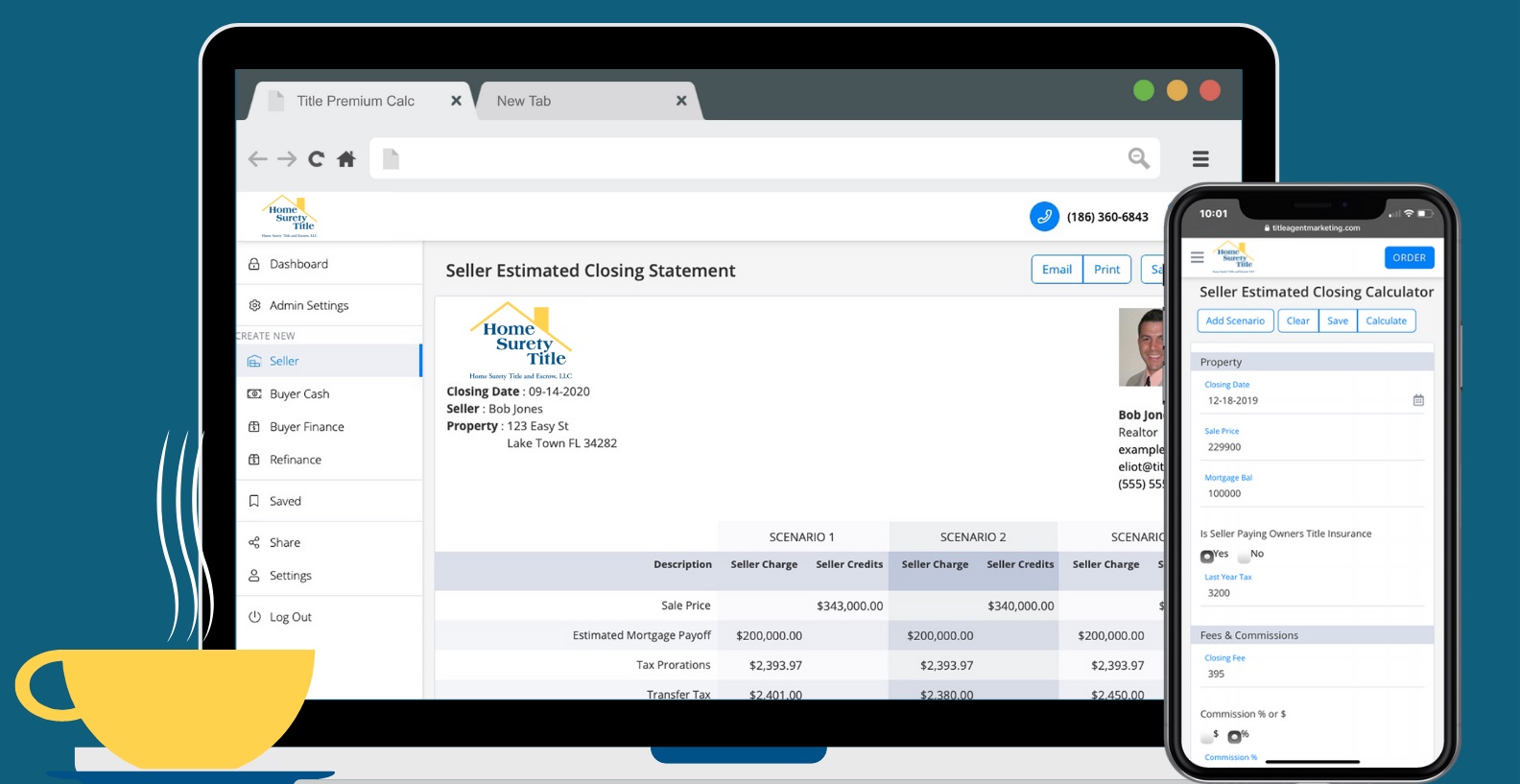Click the Dashboard lock icon
This screenshot has height=784, width=1520.
coord(254,264)
